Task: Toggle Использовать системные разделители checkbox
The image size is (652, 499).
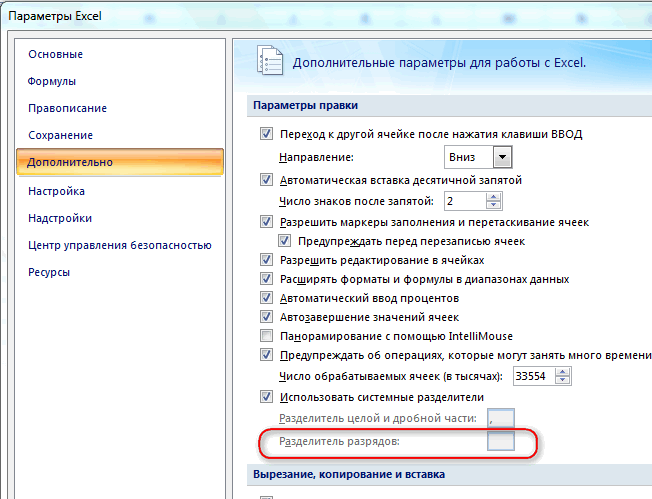Action: pyautogui.click(x=266, y=397)
